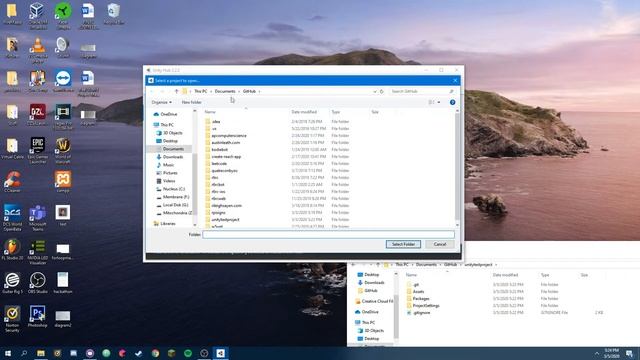
Task: Sort by Date modified column in dialog
Action: 304,112
